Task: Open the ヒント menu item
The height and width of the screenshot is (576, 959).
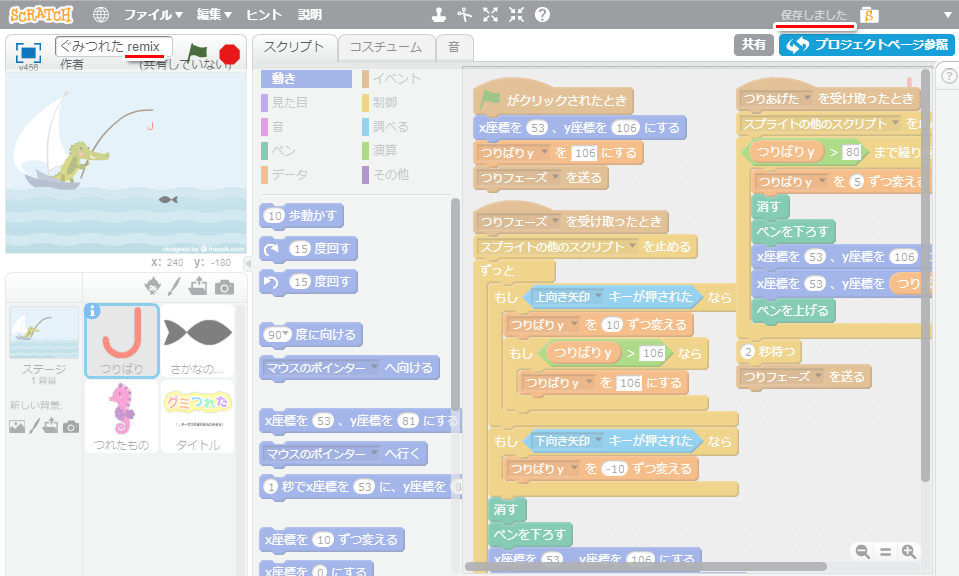Action: (x=264, y=15)
